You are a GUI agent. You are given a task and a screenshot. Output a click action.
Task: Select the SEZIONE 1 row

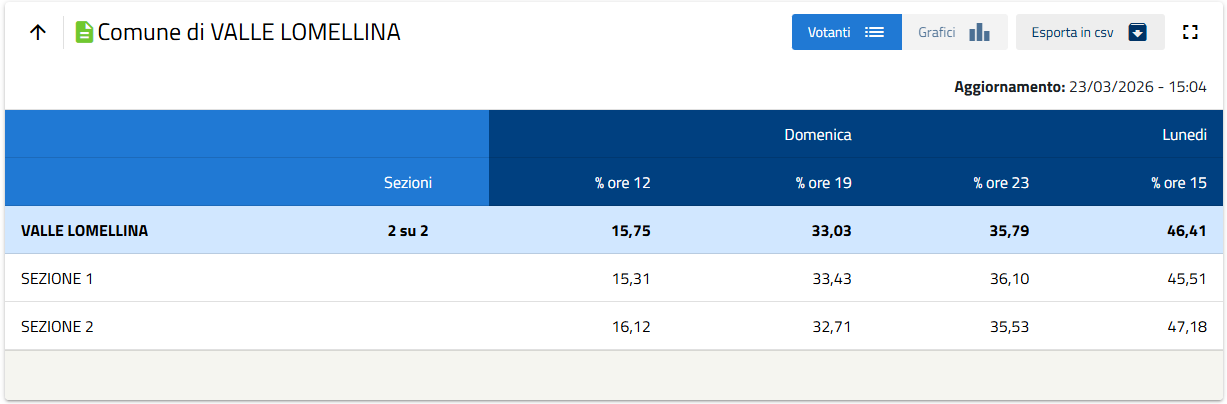click(57, 278)
